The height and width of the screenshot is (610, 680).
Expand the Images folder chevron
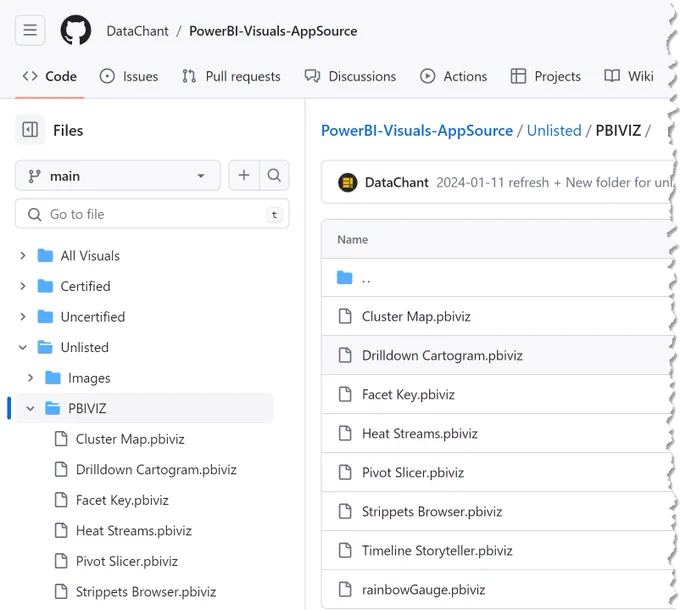[x=30, y=378]
